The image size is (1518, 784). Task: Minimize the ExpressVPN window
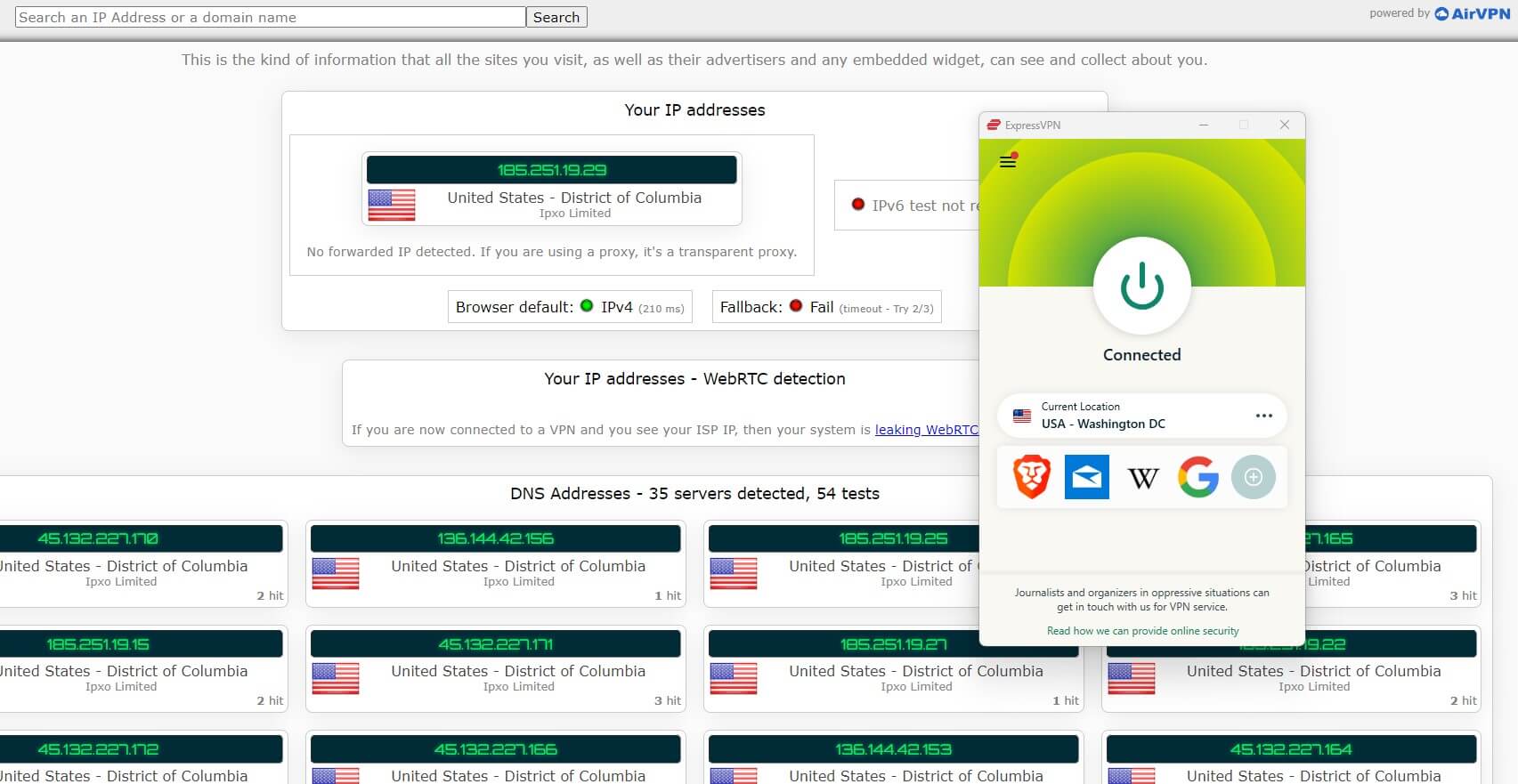click(1204, 125)
